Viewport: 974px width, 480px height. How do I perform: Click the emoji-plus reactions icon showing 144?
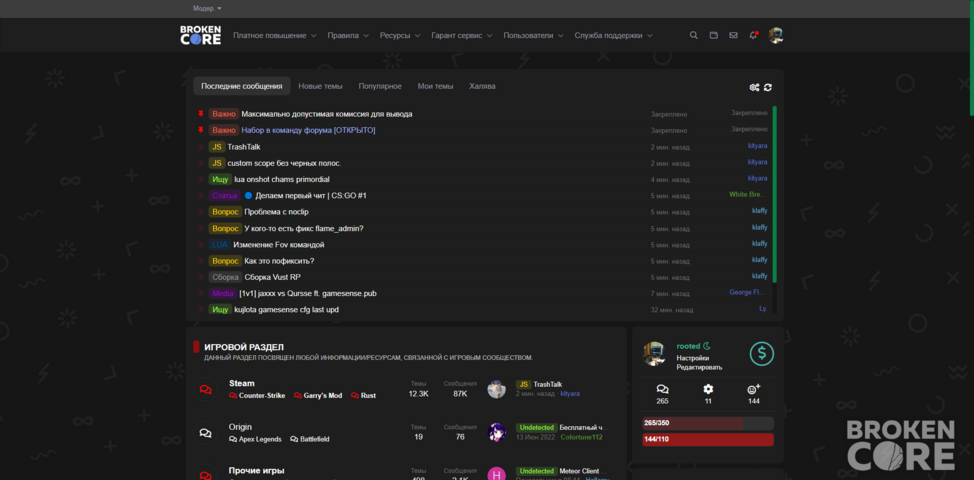(753, 389)
